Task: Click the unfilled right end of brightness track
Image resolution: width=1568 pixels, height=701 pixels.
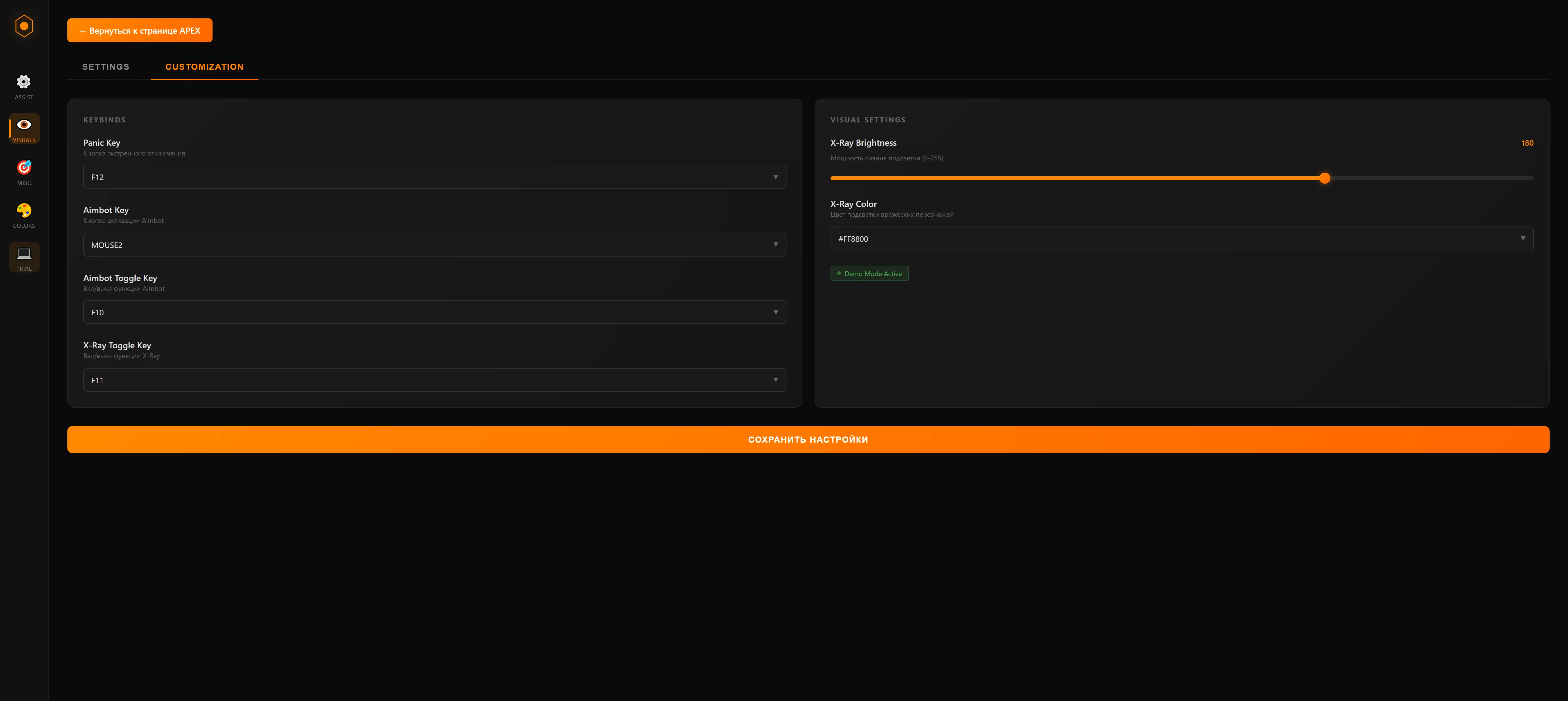Action: pyautogui.click(x=1522, y=178)
